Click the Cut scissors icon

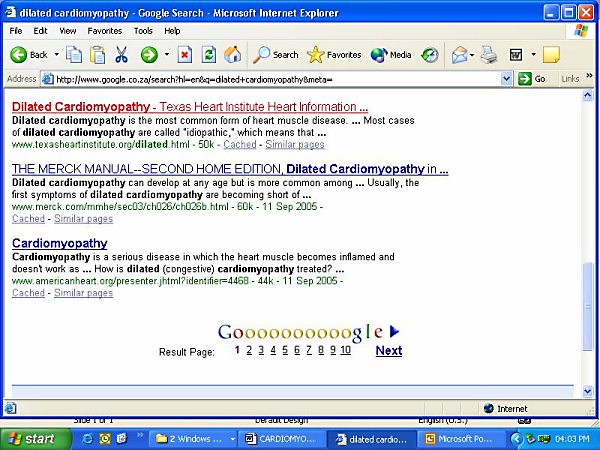tap(121, 55)
